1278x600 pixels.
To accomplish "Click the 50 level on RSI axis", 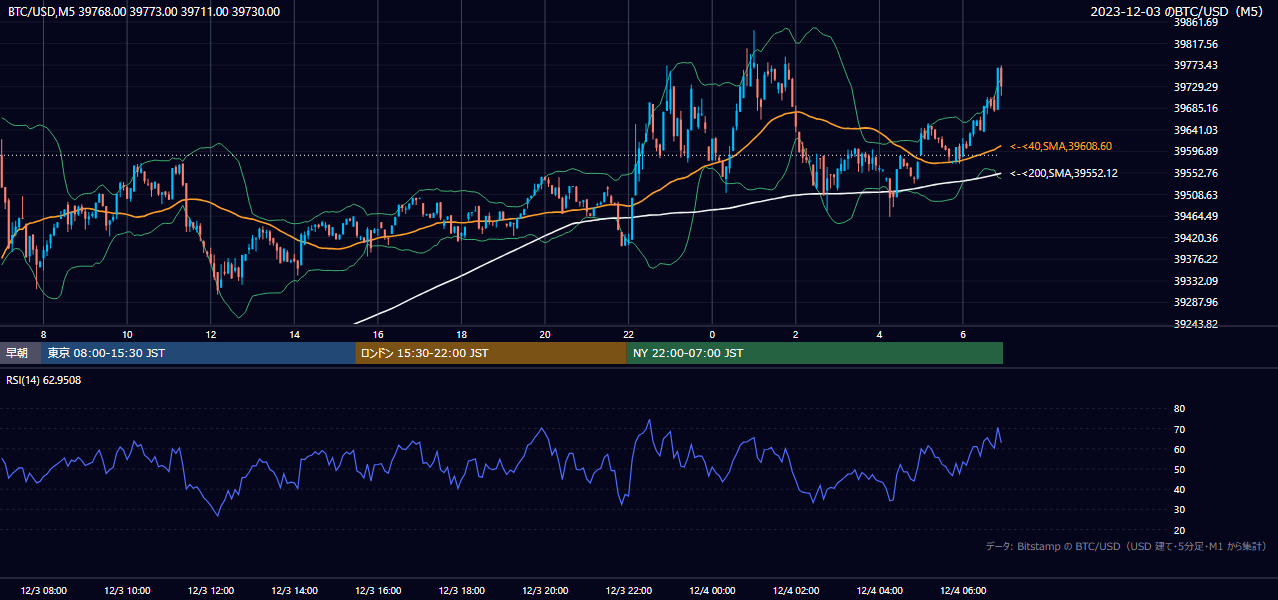I will [x=1179, y=469].
